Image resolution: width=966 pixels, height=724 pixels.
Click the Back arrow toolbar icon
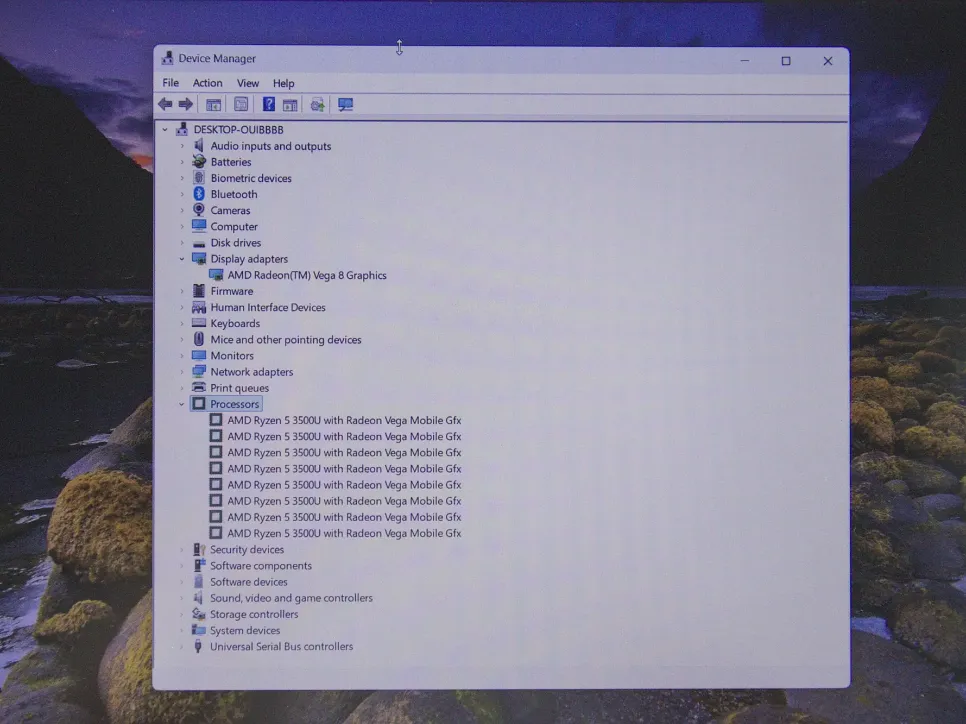click(x=164, y=104)
